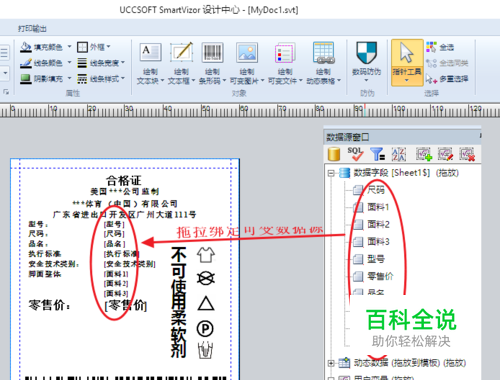Viewport: 500px width, 380px height.
Task: Select the draw text box (绘制文本框) tool
Action: pos(181,63)
